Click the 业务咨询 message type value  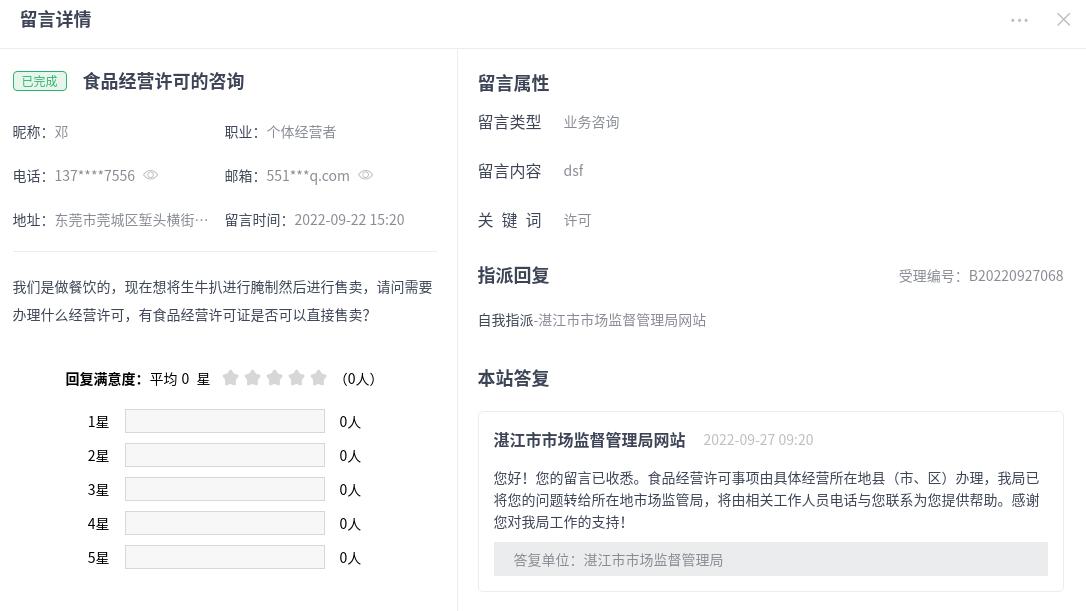[x=591, y=122]
